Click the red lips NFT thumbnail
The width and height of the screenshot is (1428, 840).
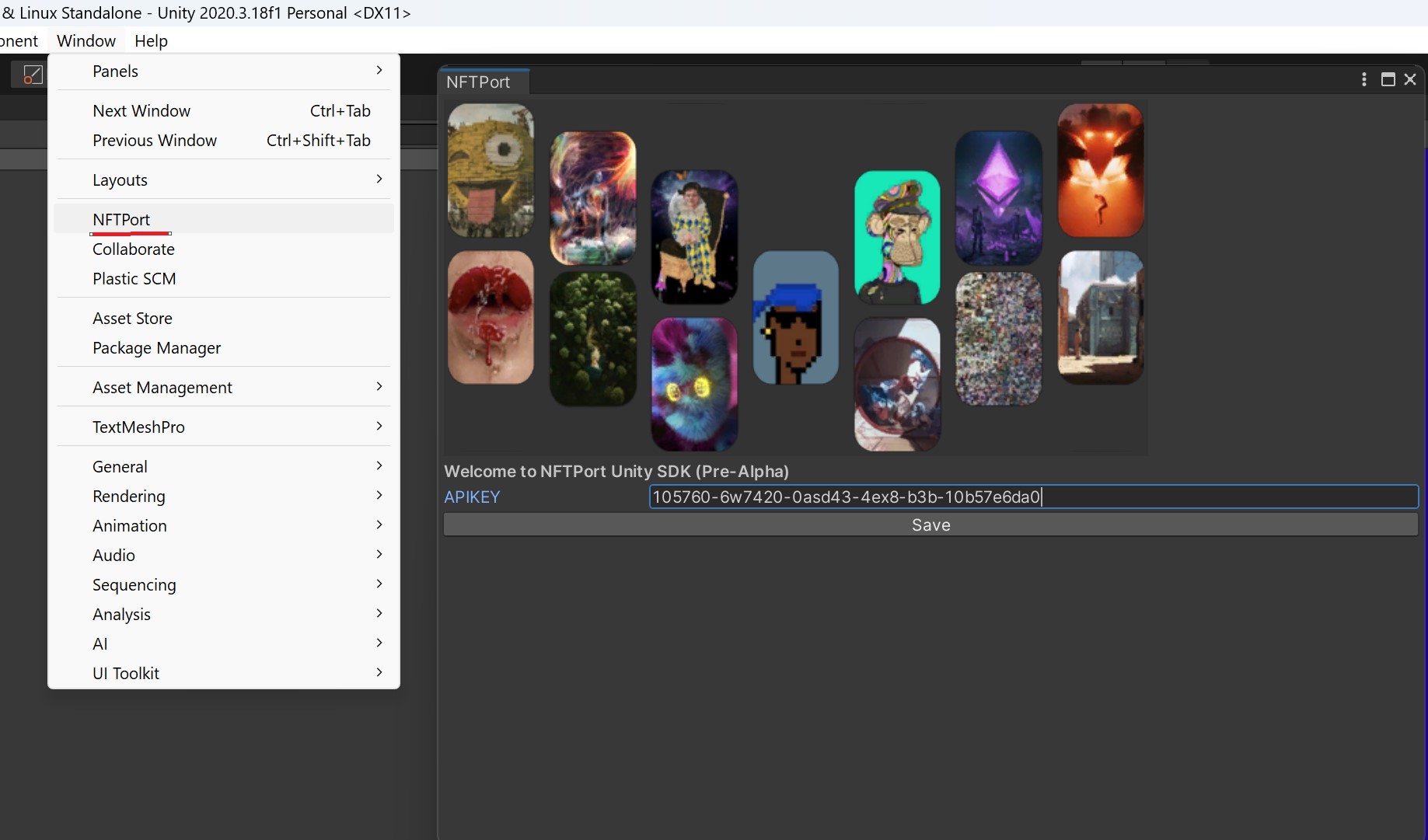491,317
